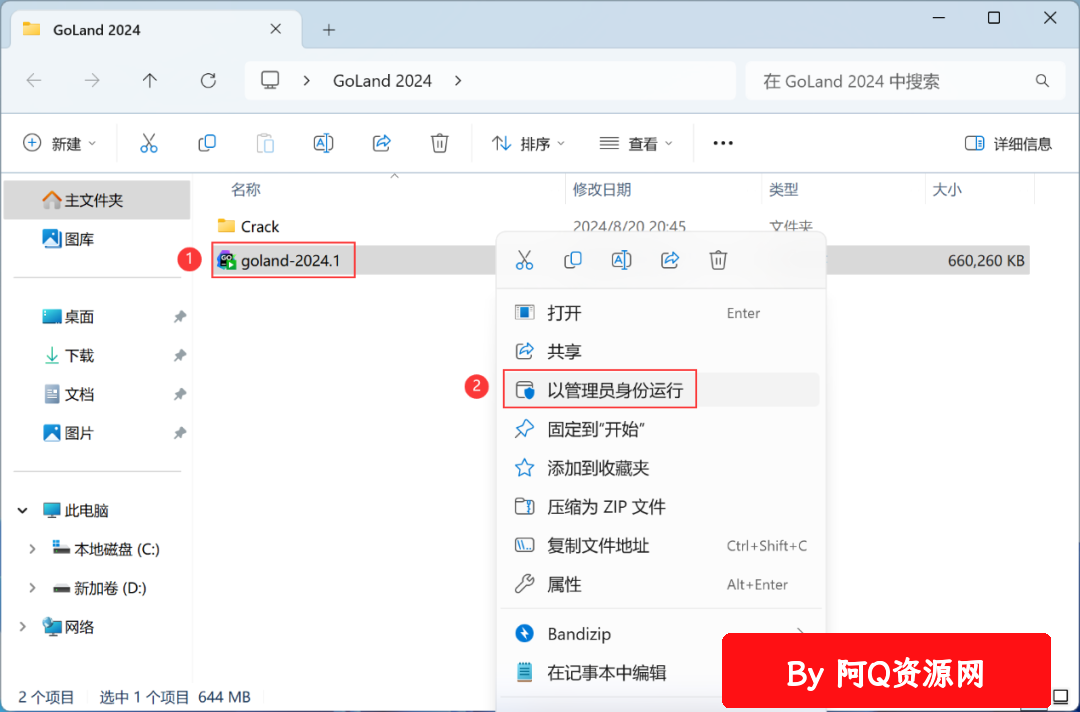
Task: Open the Bandizip submenu
Action: click(661, 634)
